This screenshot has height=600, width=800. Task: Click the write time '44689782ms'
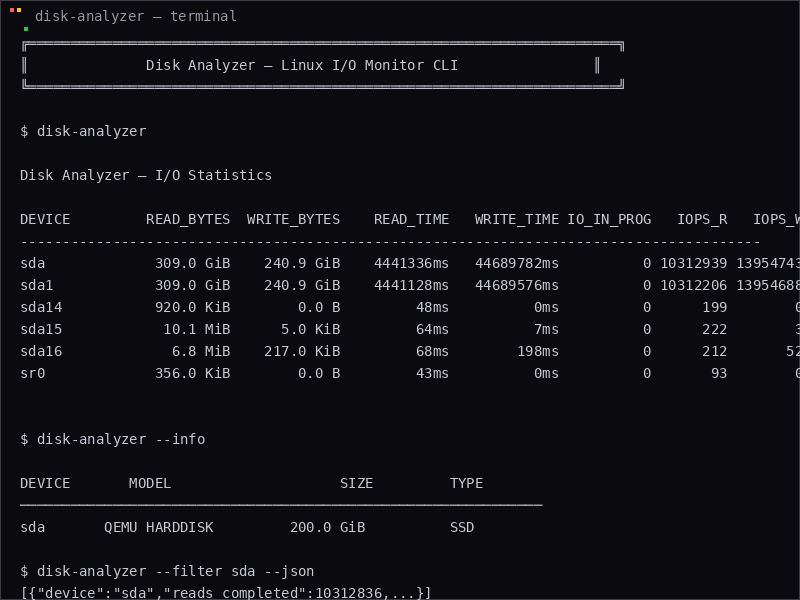tap(517, 264)
